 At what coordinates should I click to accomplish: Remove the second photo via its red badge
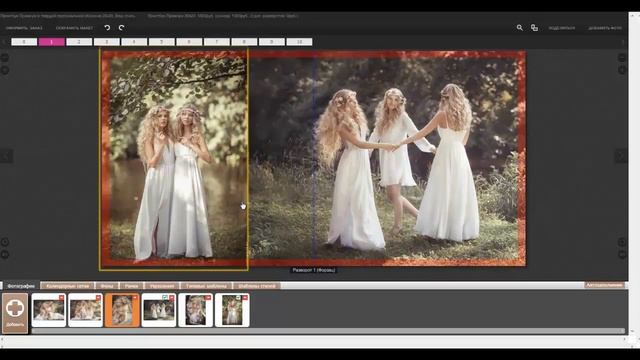[x=98, y=298]
